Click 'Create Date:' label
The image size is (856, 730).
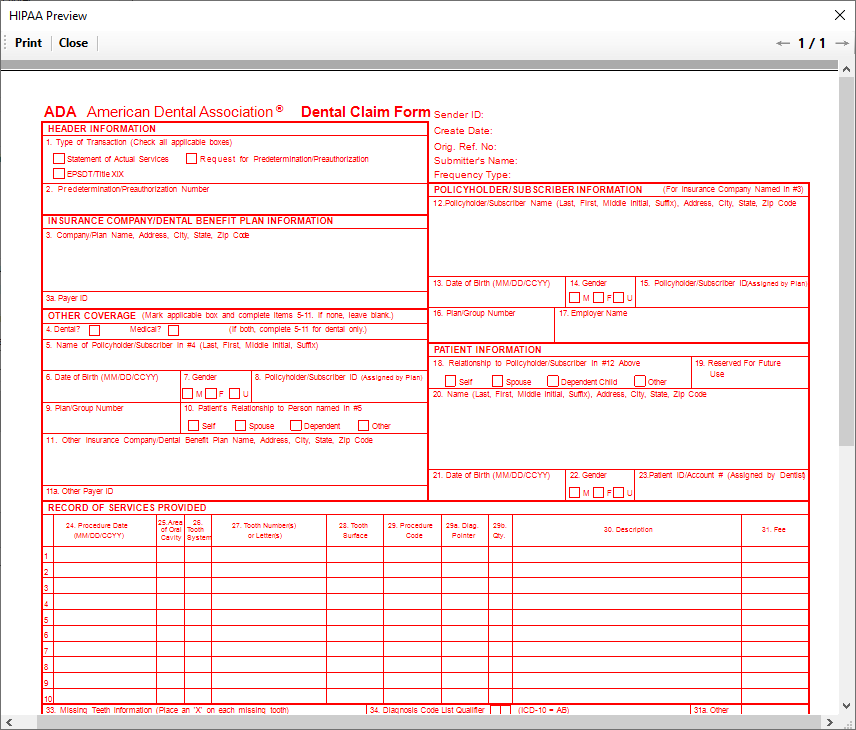463,131
